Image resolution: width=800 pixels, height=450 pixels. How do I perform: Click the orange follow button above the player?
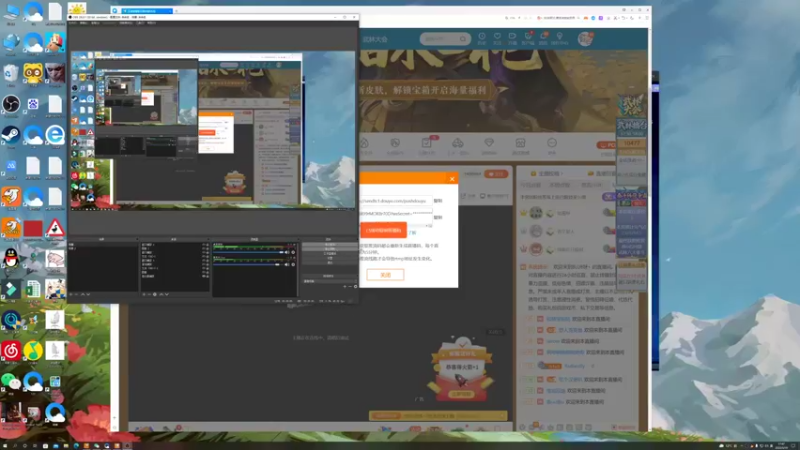[496, 174]
